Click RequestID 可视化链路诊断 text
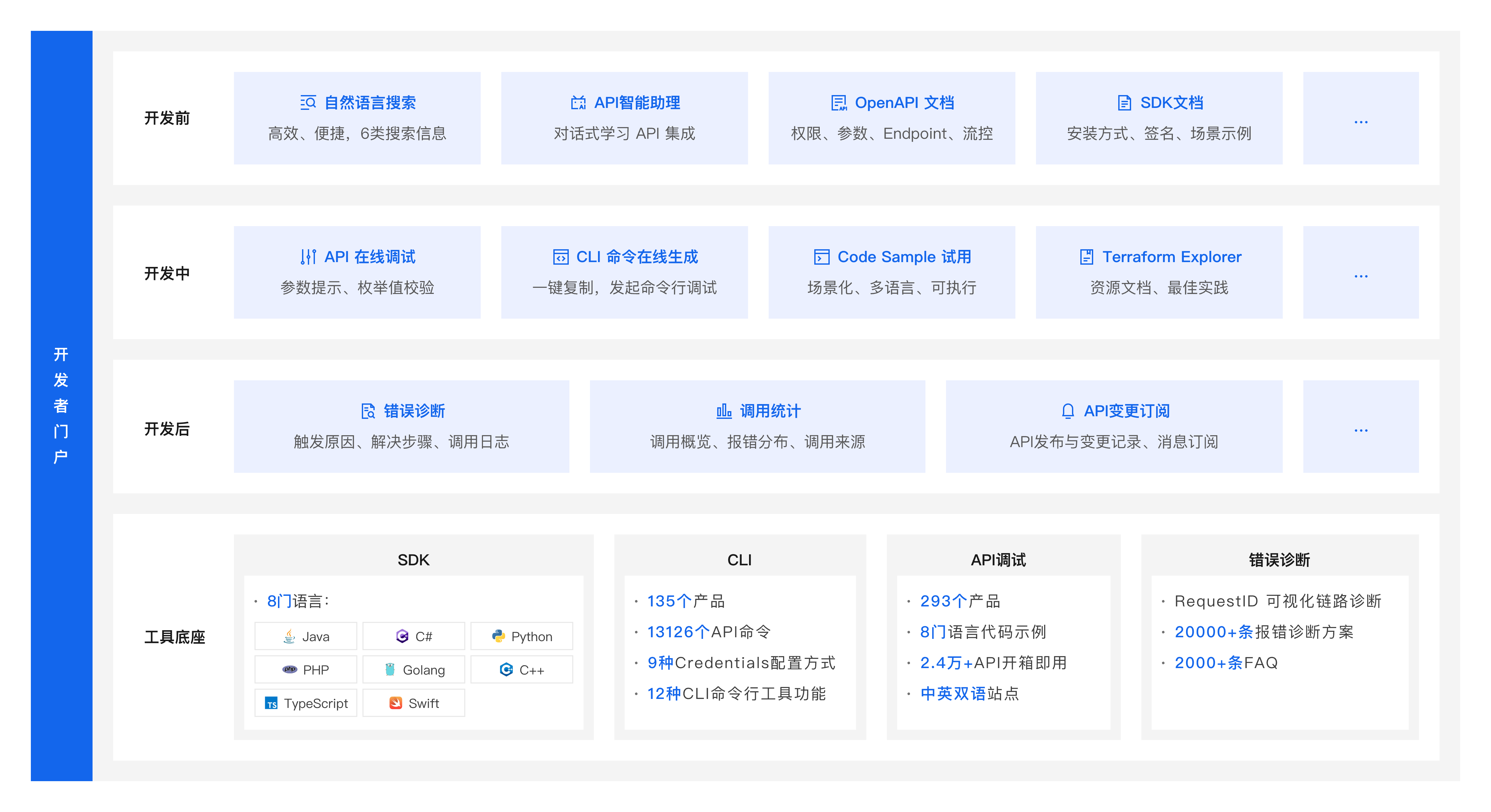This screenshot has height=812, width=1491. [x=1278, y=601]
